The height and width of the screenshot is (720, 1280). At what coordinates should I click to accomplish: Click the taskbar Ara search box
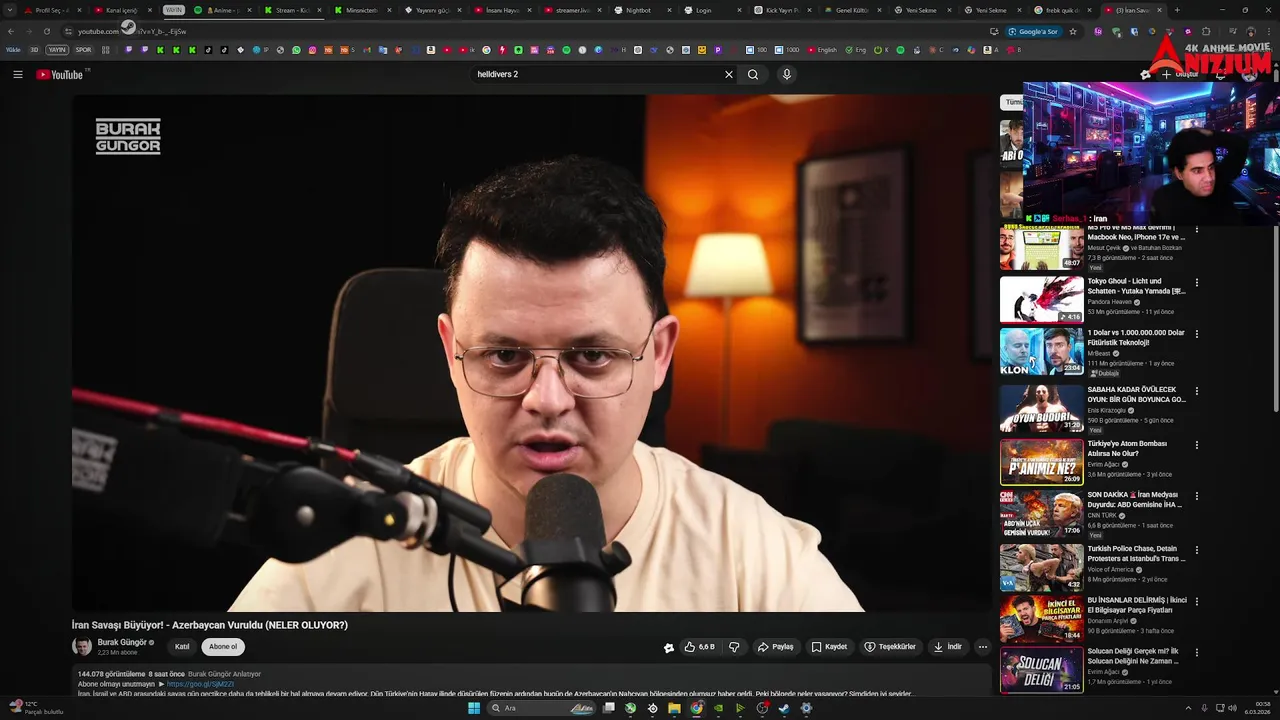(541, 708)
